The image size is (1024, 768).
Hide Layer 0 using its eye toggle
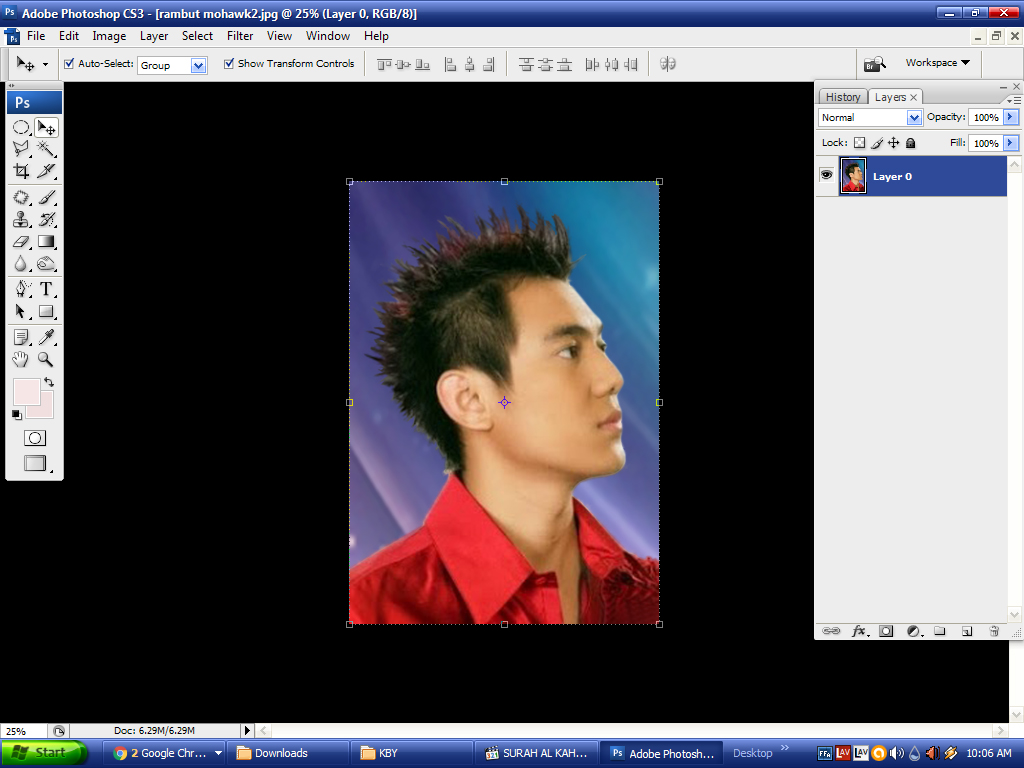[827, 176]
